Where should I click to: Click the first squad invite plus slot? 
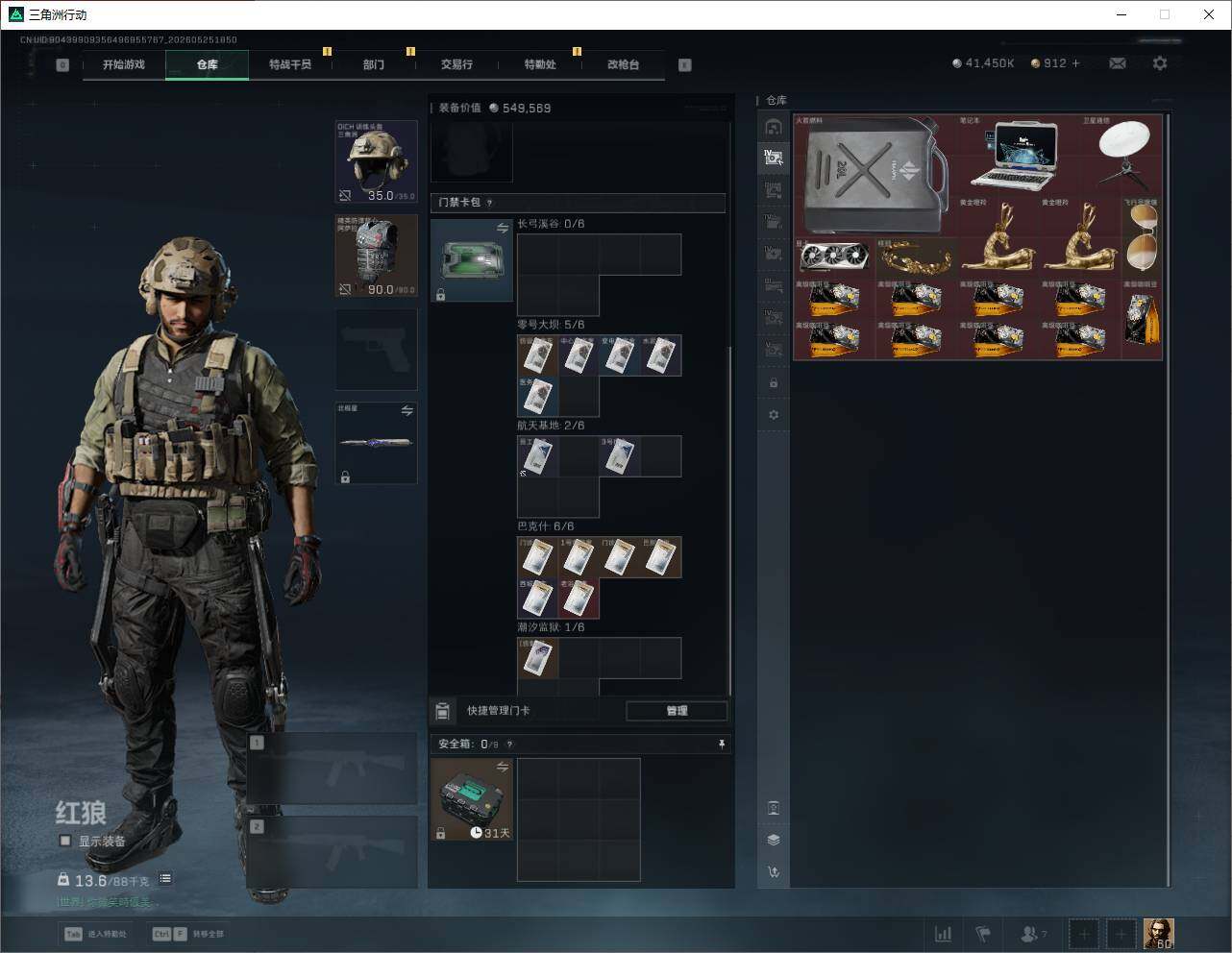[1084, 934]
